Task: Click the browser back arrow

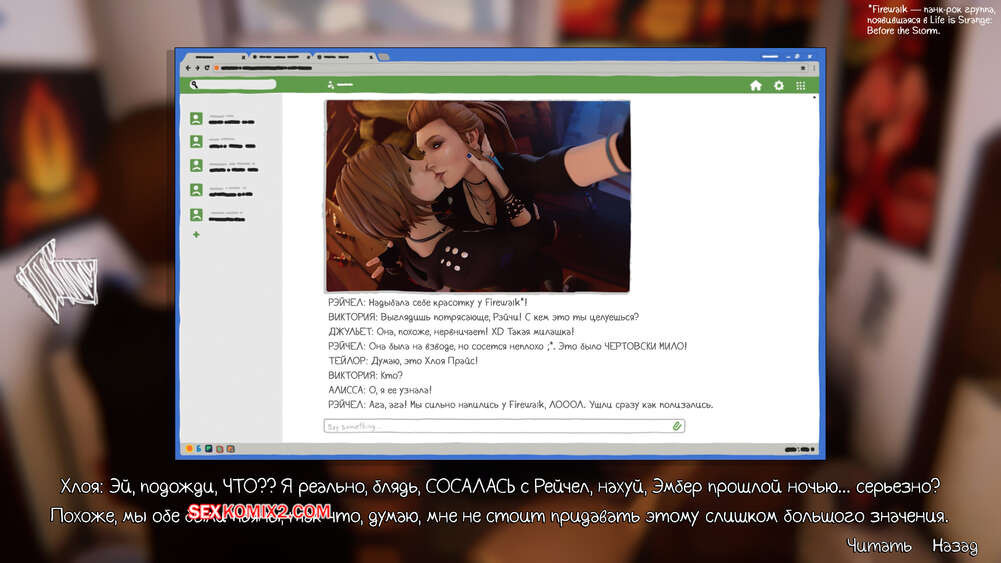Action: (187, 68)
